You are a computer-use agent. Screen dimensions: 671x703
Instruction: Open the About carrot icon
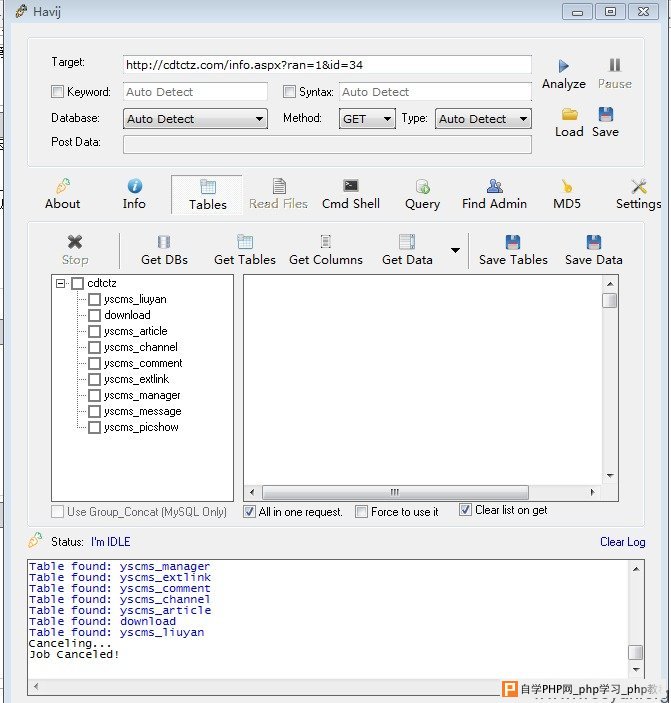(x=63, y=186)
